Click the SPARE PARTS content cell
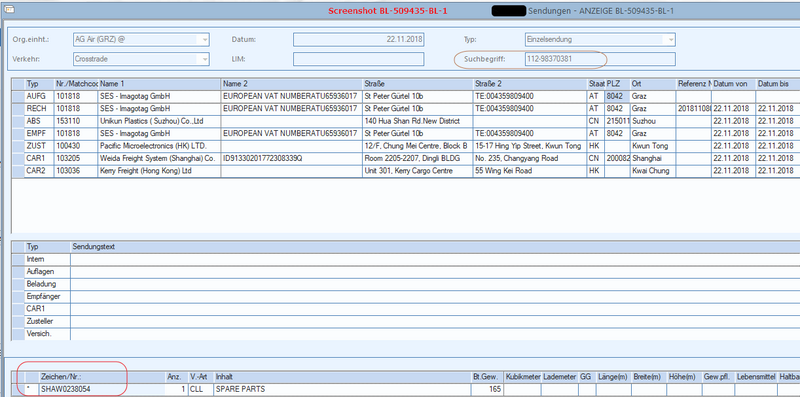The image size is (800, 397). (x=342, y=389)
